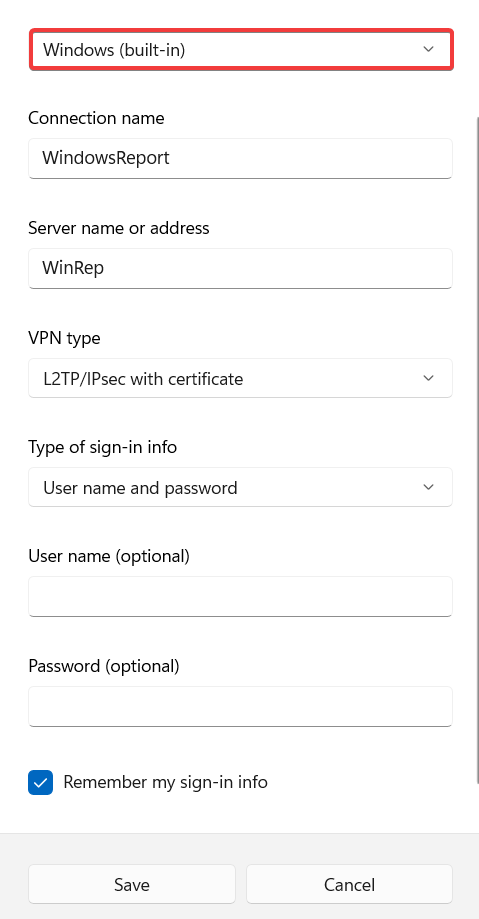This screenshot has height=919, width=479.
Task: Click the chevron arrow in VPN type box
Action: tap(429, 378)
